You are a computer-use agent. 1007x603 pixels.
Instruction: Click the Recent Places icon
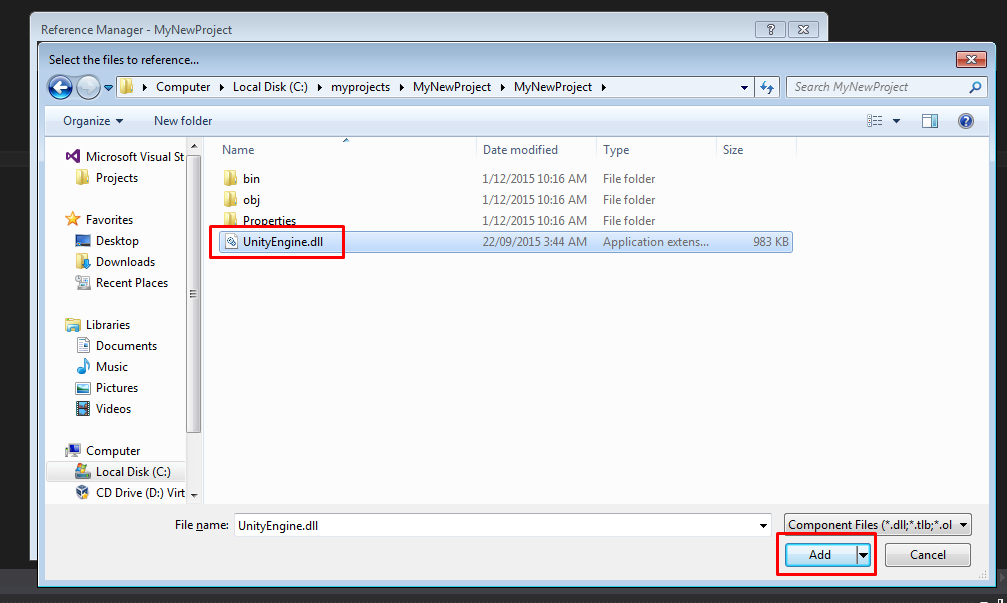click(x=82, y=283)
